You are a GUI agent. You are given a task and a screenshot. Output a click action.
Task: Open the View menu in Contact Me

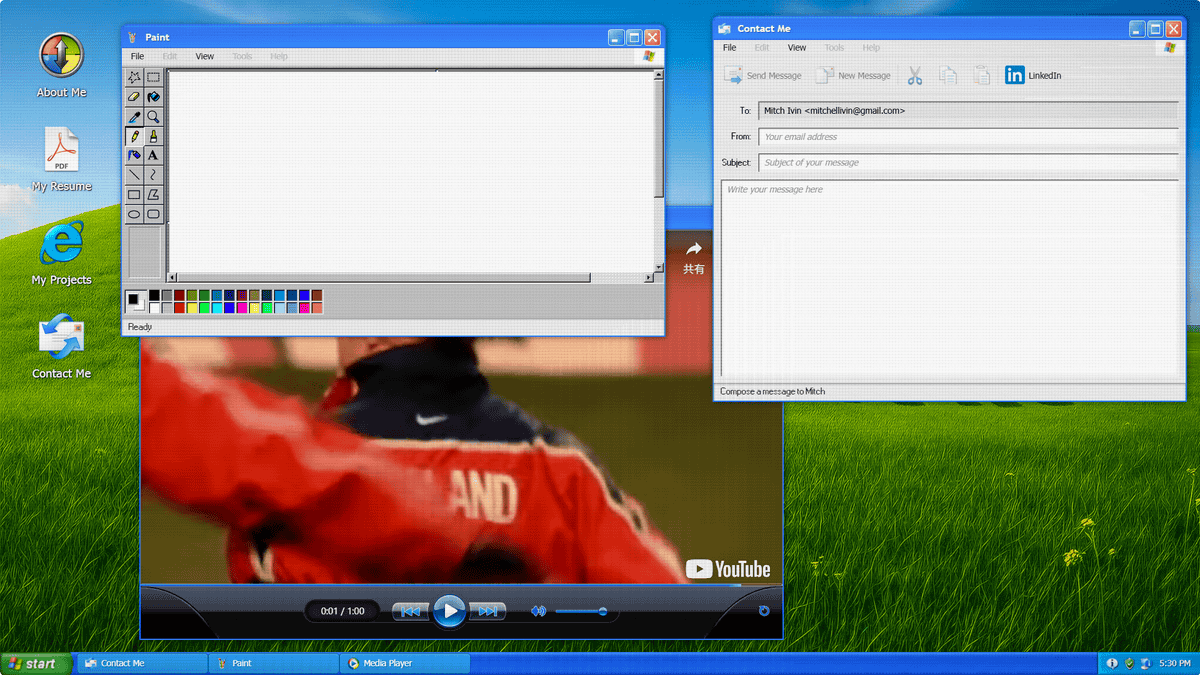click(796, 47)
